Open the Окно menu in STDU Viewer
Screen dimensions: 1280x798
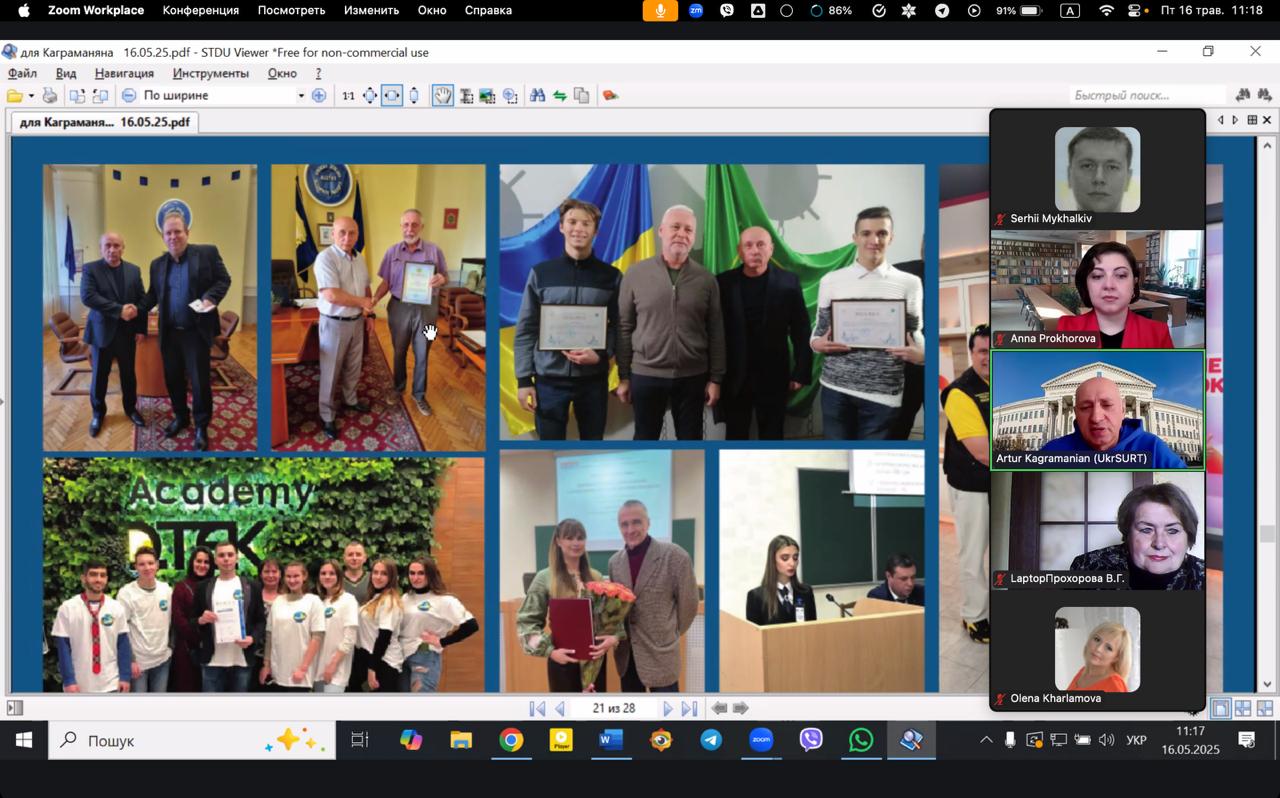click(x=282, y=73)
